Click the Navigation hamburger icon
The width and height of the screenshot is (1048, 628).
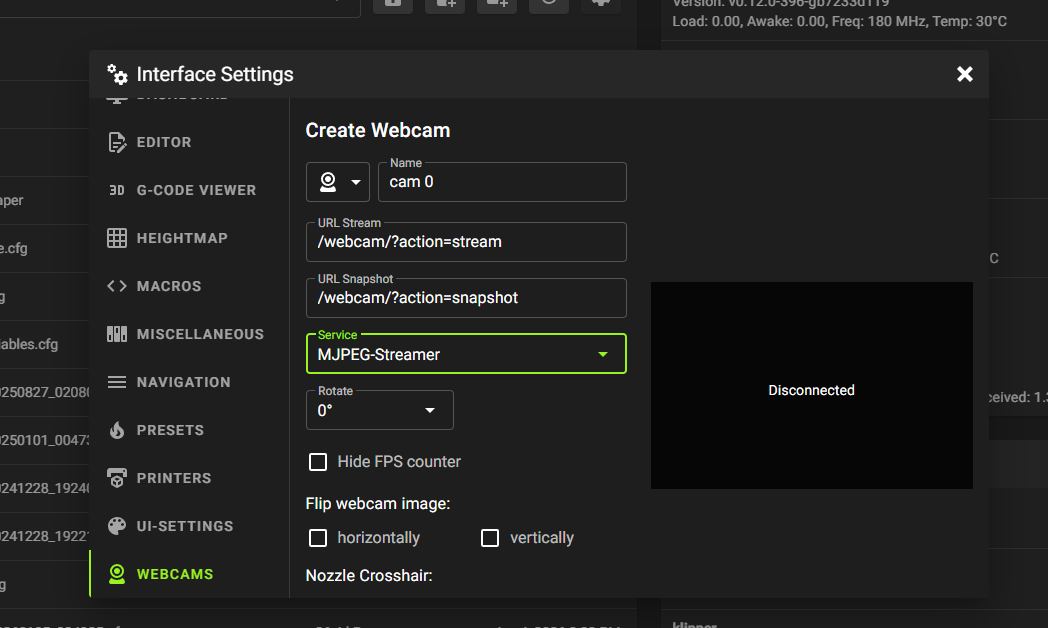pyautogui.click(x=117, y=382)
